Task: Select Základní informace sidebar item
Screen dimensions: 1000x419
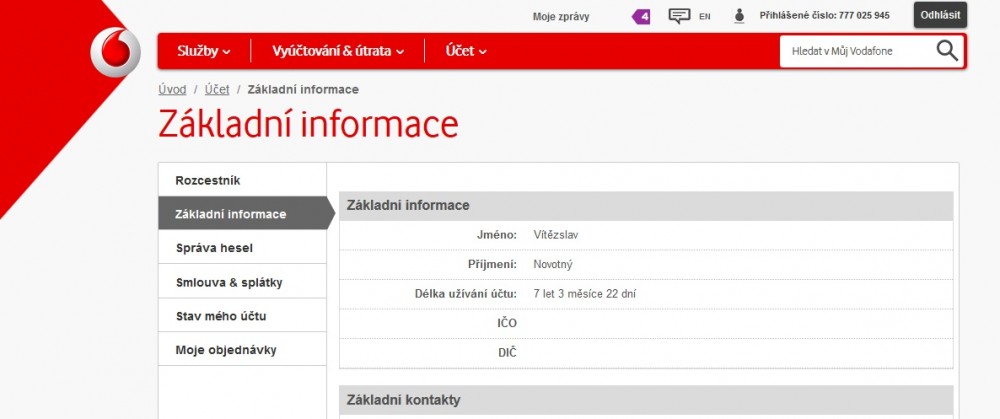Action: pos(231,214)
